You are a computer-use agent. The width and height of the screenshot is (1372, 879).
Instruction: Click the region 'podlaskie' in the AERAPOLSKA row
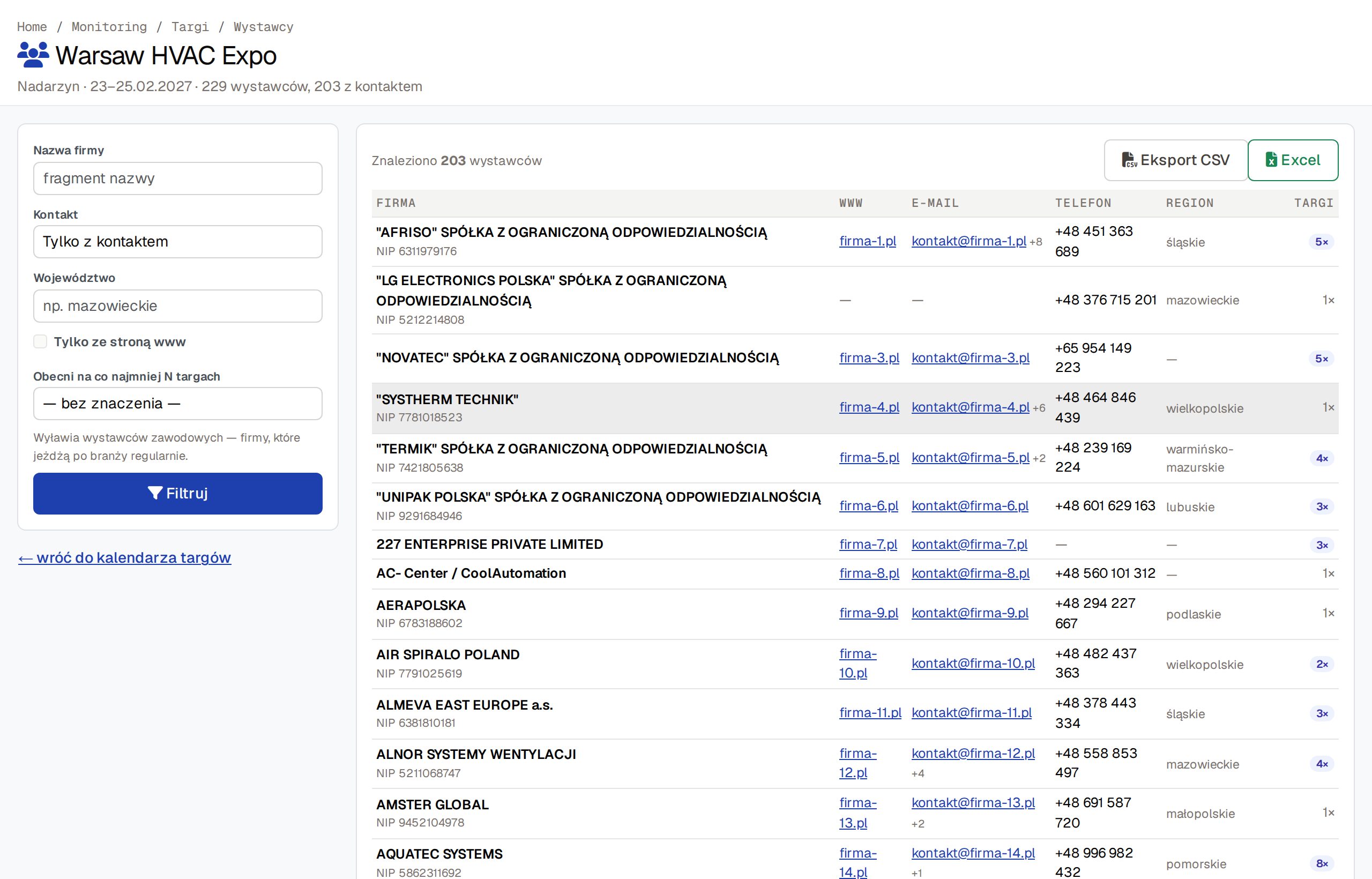pos(1194,614)
